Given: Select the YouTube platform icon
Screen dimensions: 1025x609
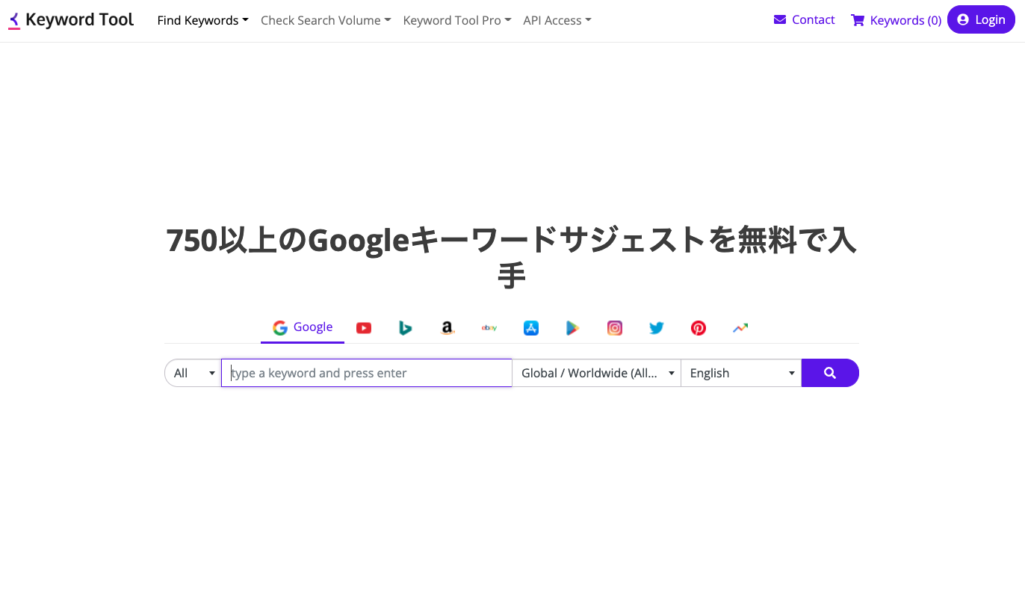Looking at the screenshot, I should pyautogui.click(x=363, y=327).
